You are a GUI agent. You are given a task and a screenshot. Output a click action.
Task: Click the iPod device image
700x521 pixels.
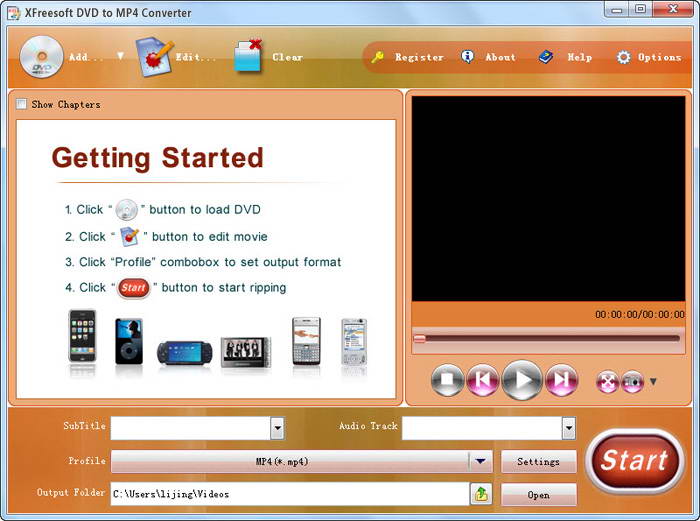[x=129, y=341]
